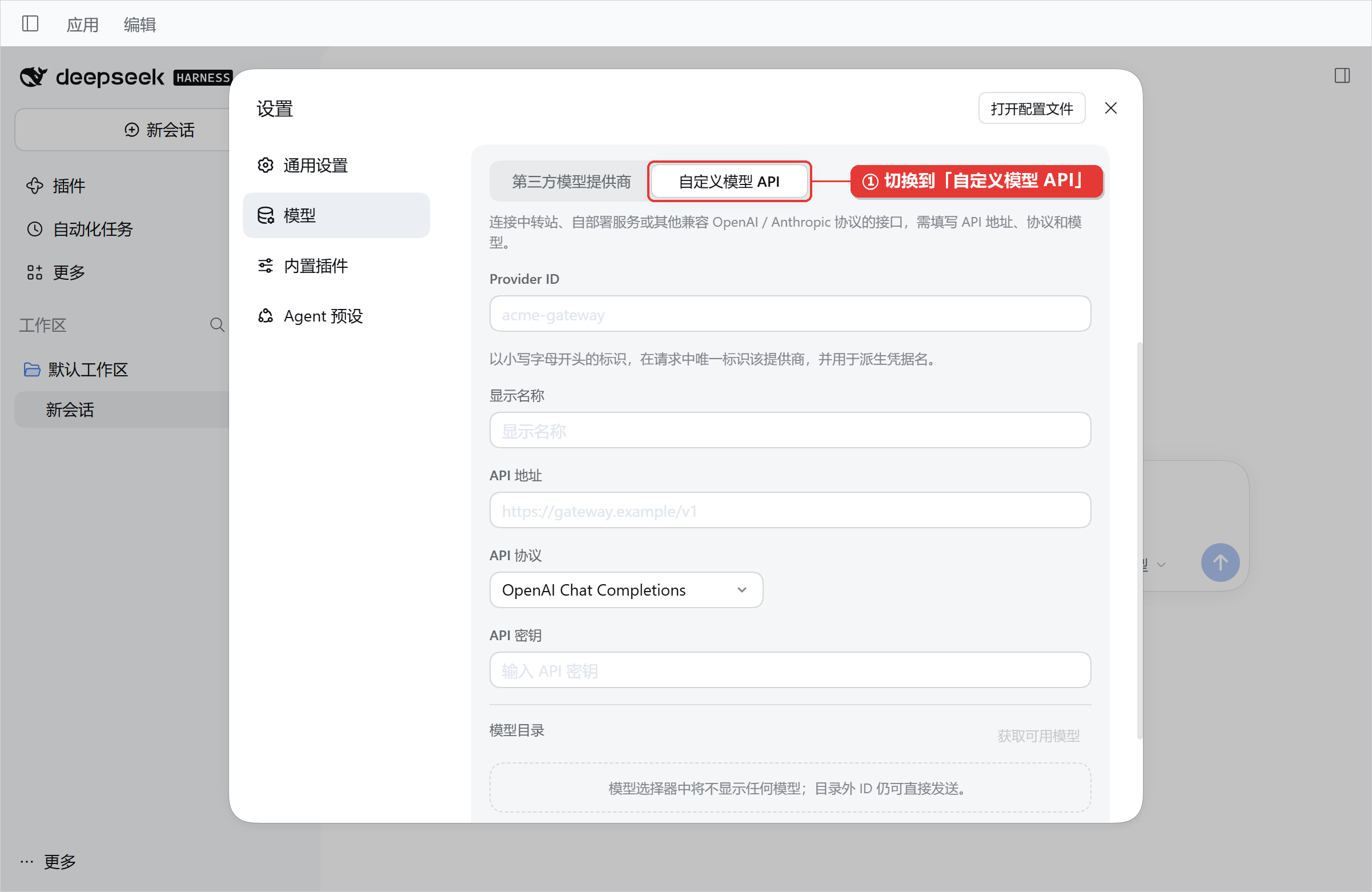Screen dimensions: 1372x892
Task: Open the 应用 menu
Action: click(82, 24)
